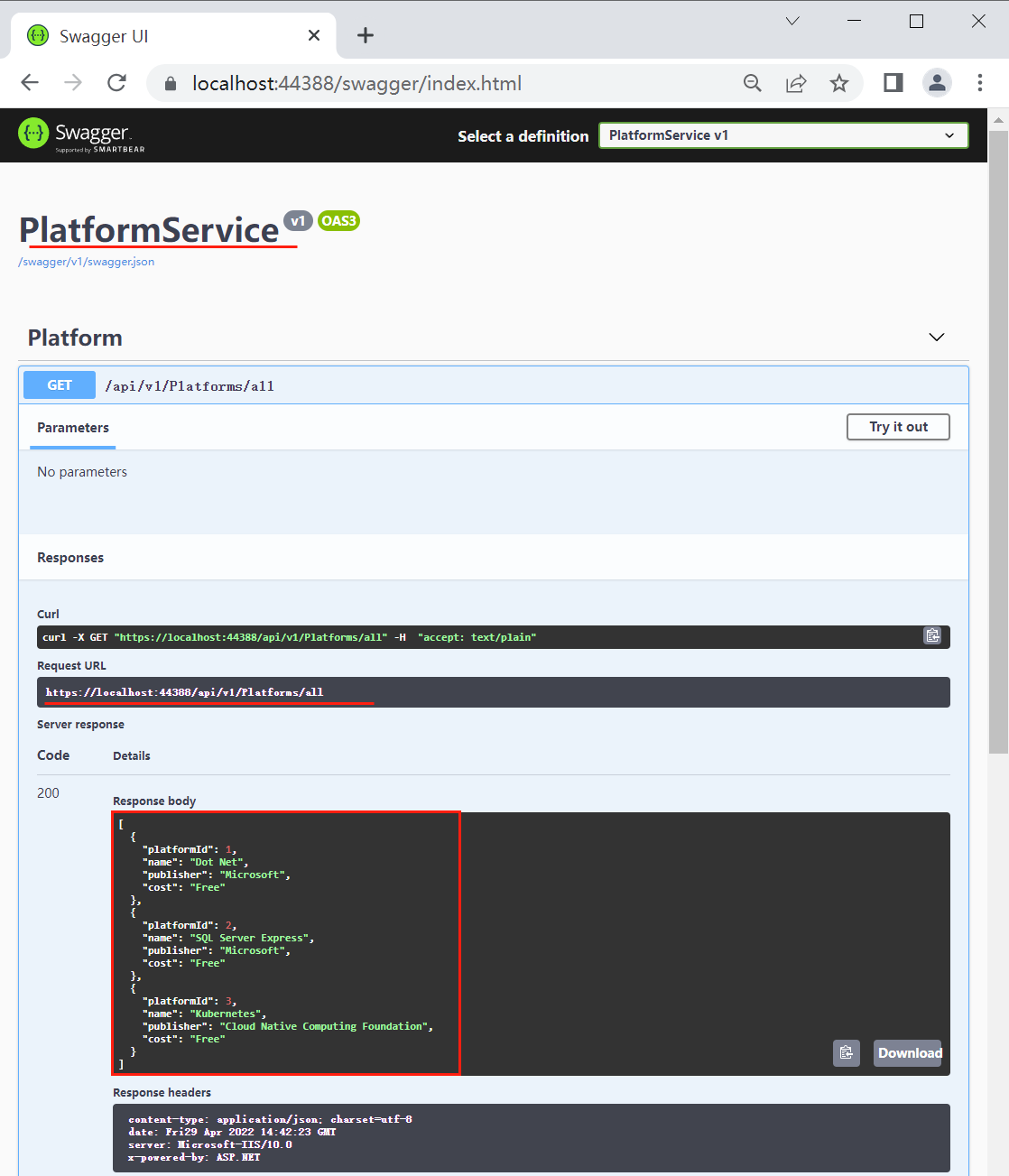Image resolution: width=1009 pixels, height=1176 pixels.
Task: Click the Response body label
Action: tap(154, 801)
